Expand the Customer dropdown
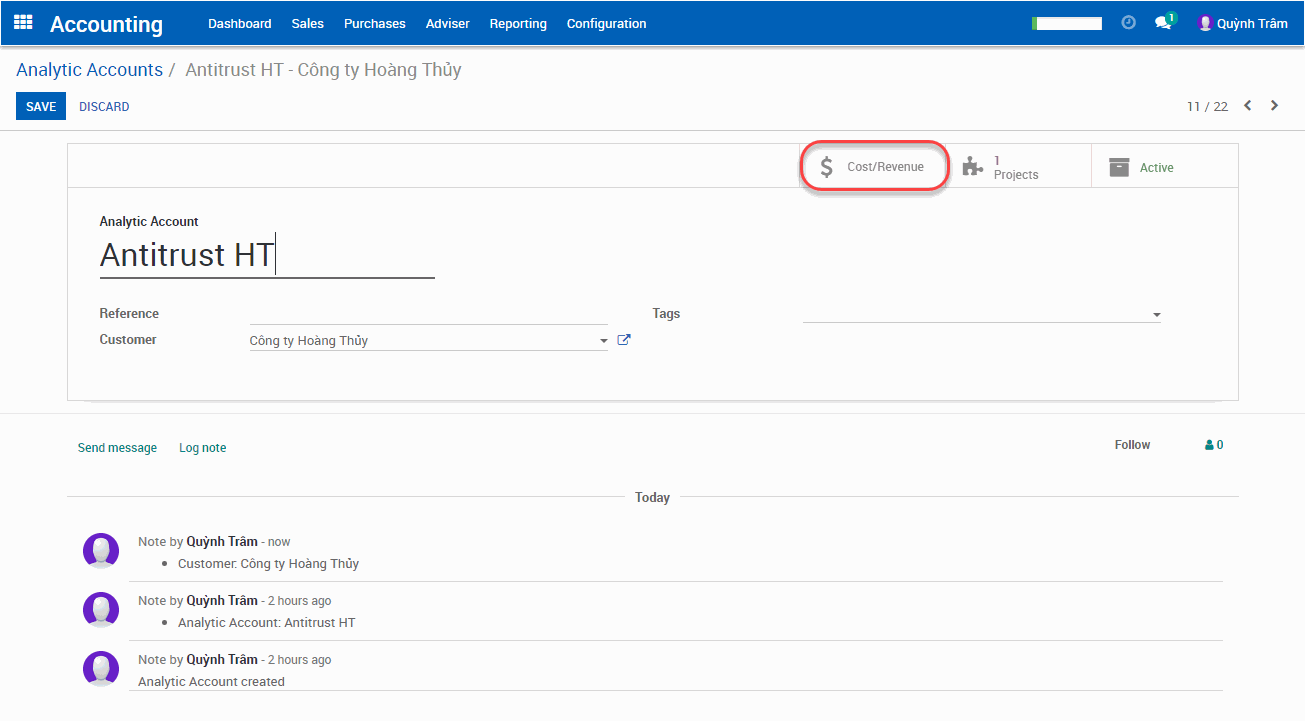The height and width of the screenshot is (721, 1305). [x=603, y=341]
